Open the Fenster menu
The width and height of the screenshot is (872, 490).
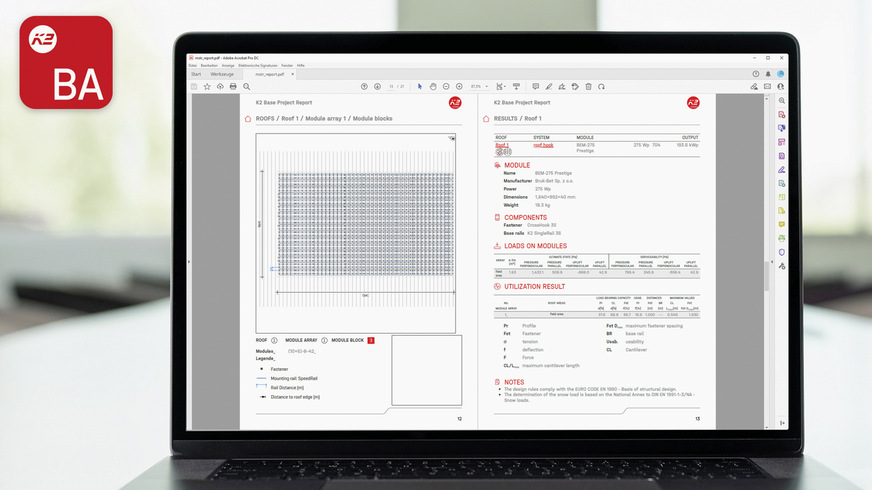286,65
